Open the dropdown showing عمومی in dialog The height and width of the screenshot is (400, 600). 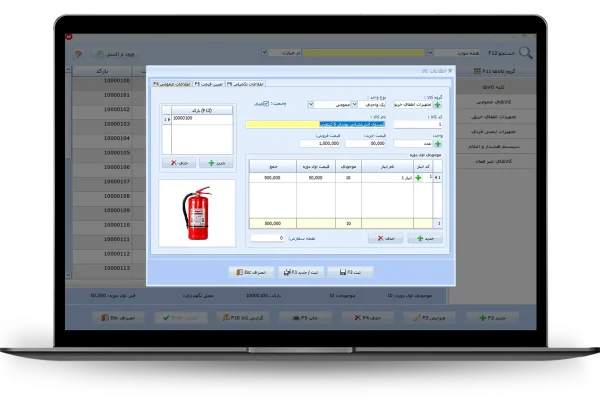pyautogui.click(x=311, y=104)
